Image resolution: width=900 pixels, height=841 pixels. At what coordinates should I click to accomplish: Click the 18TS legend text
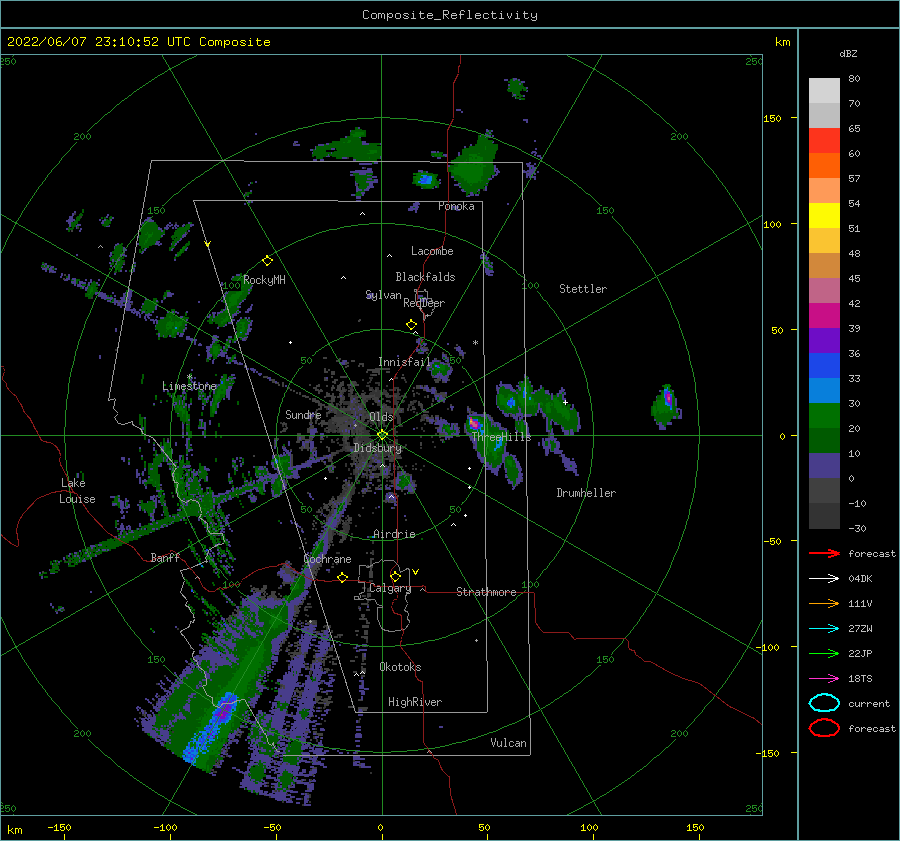tap(860, 679)
